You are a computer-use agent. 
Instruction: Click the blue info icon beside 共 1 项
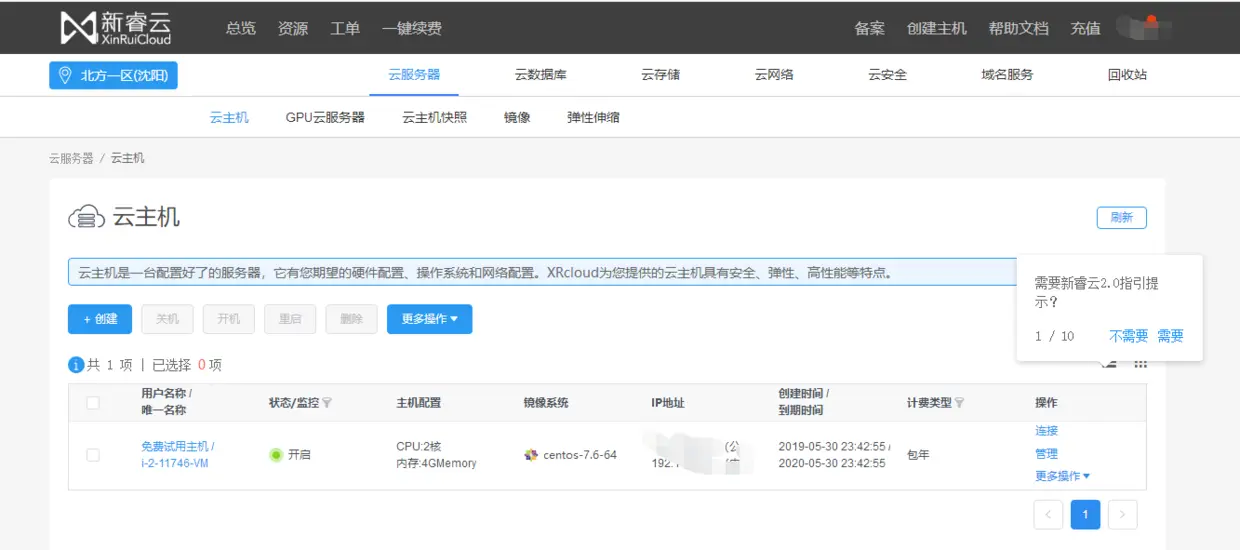[76, 365]
